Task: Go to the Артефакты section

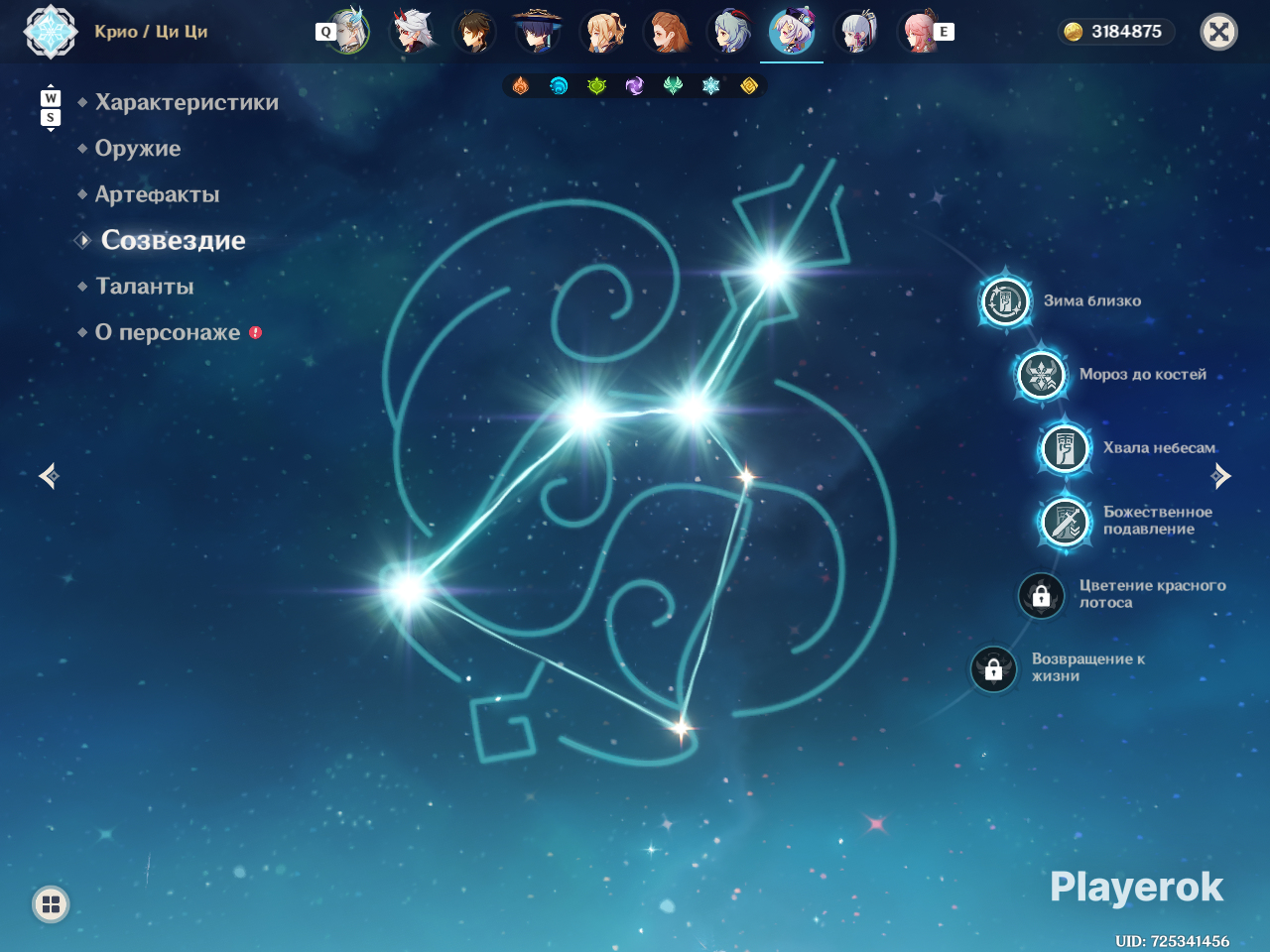Action: [x=157, y=194]
